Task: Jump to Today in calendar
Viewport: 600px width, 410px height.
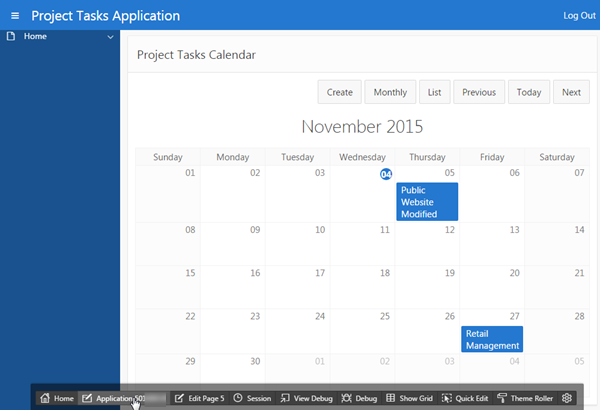Action: 529,92
